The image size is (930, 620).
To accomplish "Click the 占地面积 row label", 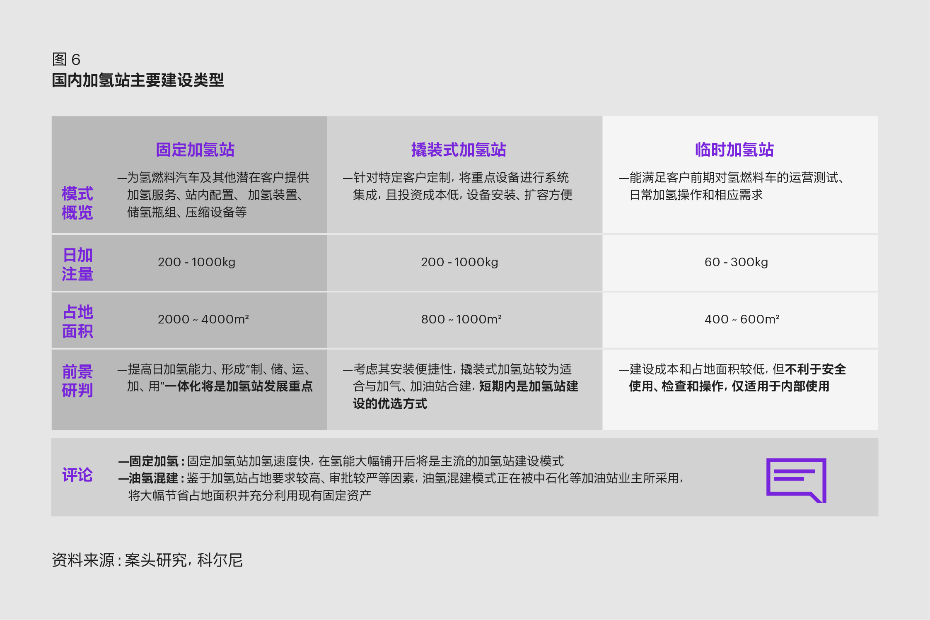I will point(77,321).
